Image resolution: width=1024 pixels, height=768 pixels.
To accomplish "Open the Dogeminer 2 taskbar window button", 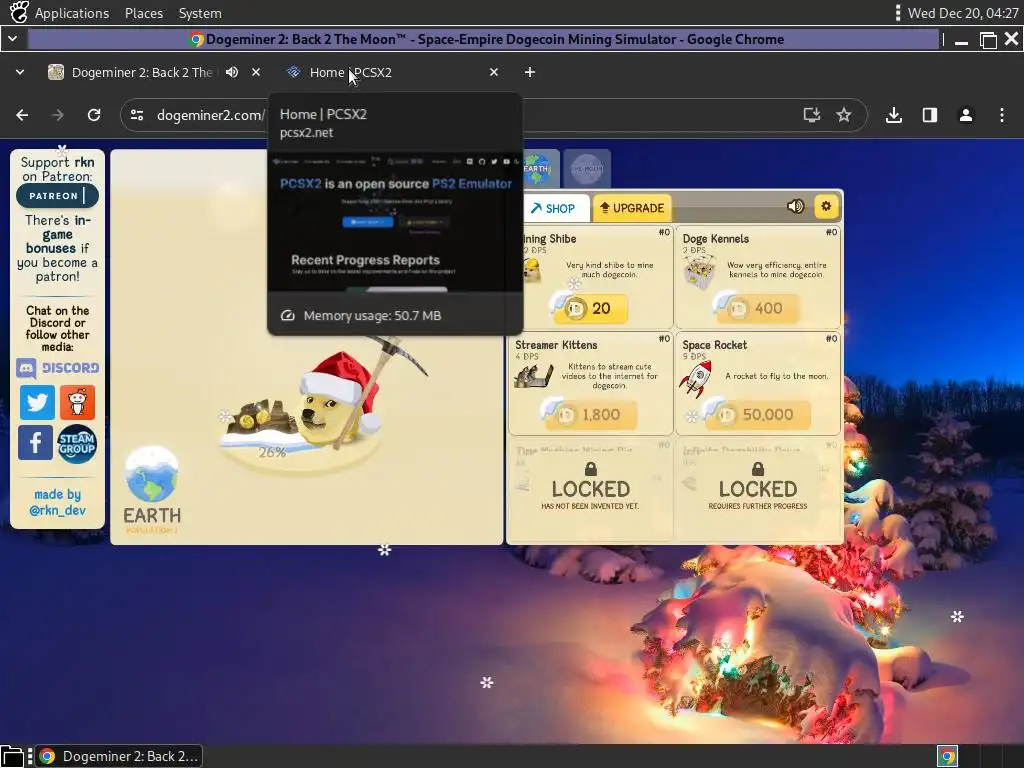I will pyautogui.click(x=119, y=756).
